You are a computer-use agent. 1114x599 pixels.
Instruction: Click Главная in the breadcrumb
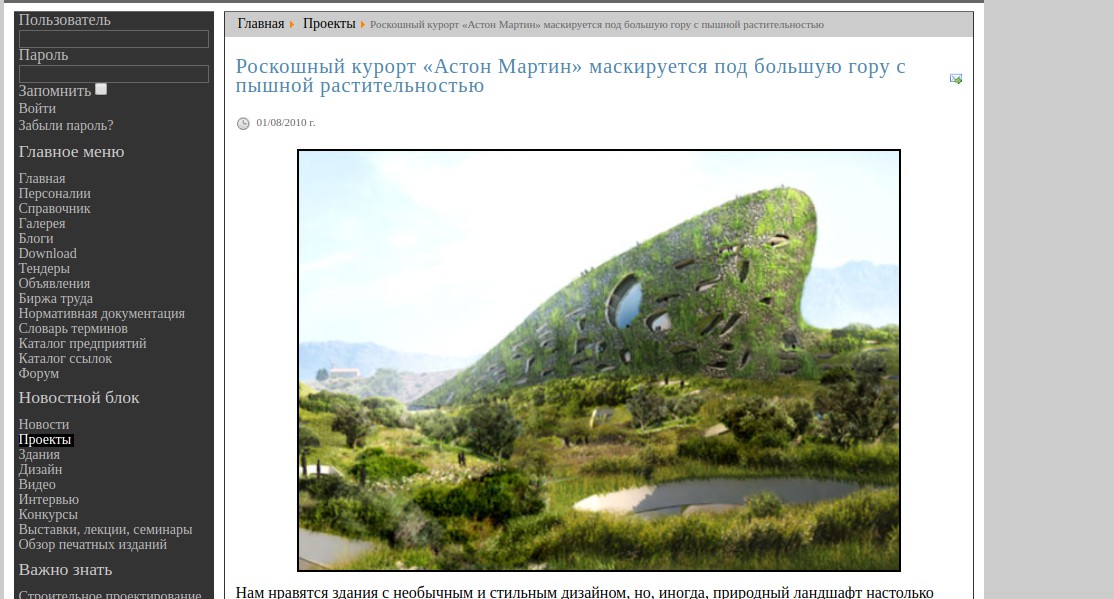pyautogui.click(x=261, y=23)
